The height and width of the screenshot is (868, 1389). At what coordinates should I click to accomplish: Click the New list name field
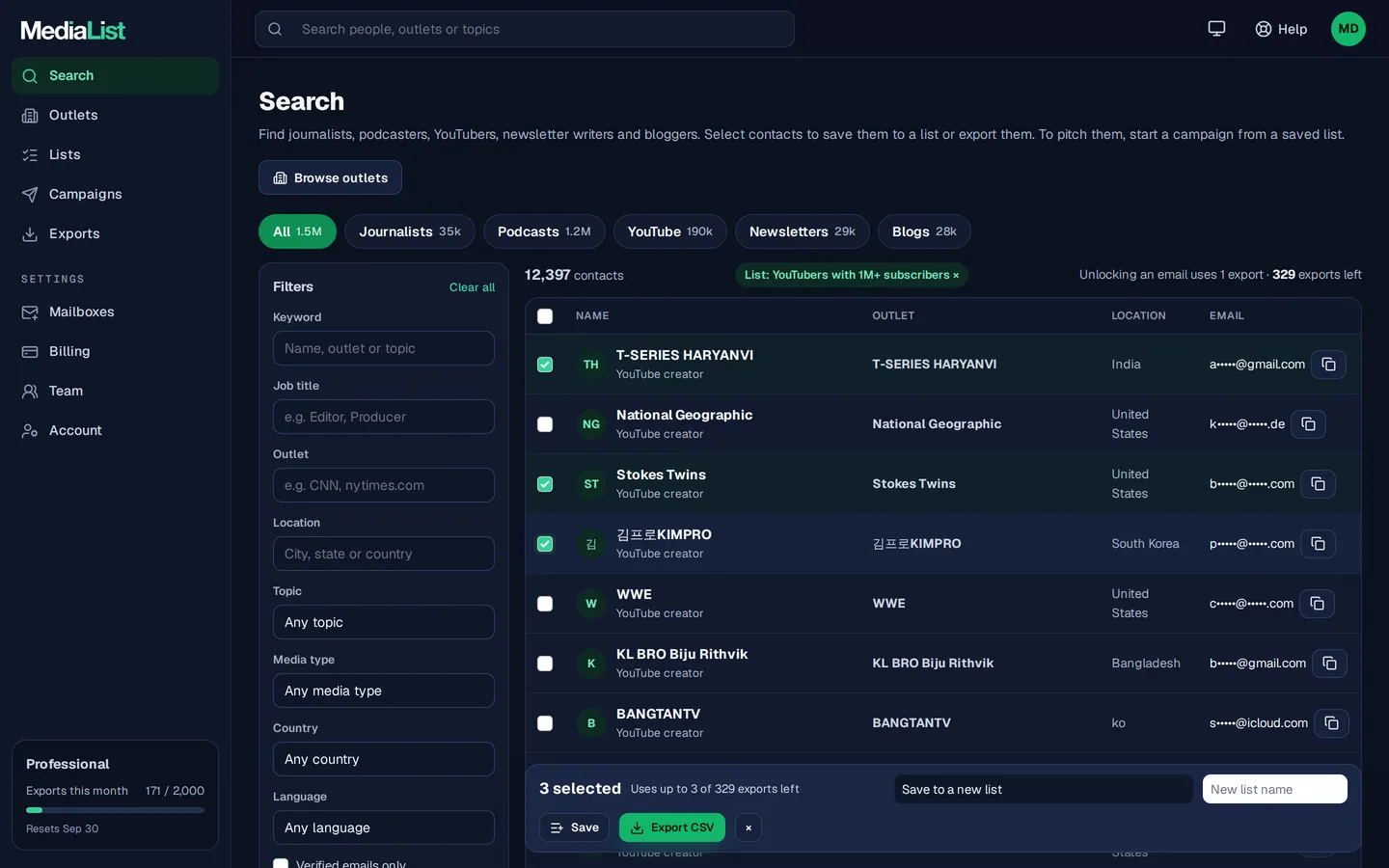[1275, 789]
